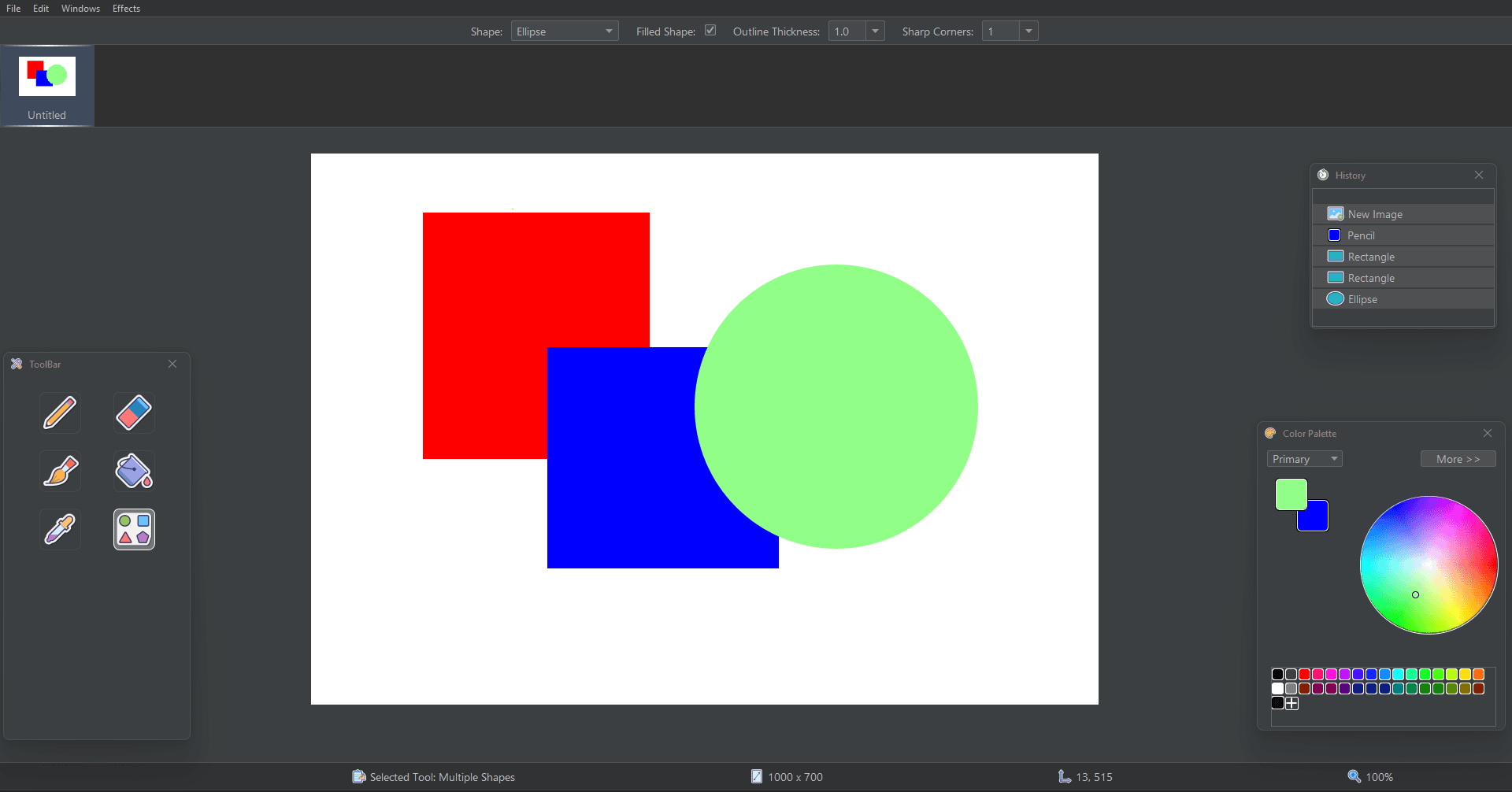The height and width of the screenshot is (792, 1512).
Task: Open the Primary color selector dropdown
Action: [x=1305, y=459]
